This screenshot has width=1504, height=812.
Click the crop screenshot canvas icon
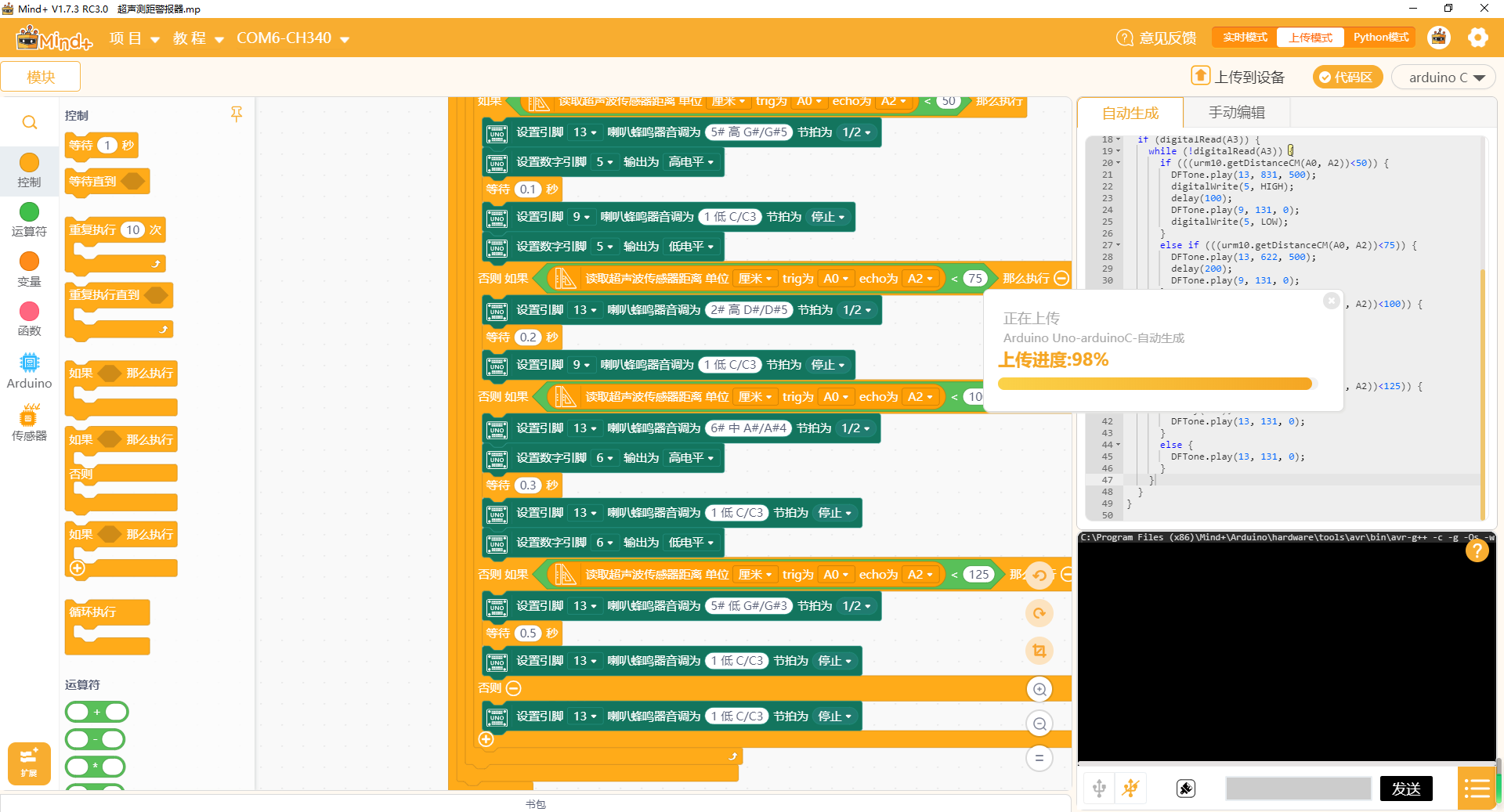coord(1039,650)
